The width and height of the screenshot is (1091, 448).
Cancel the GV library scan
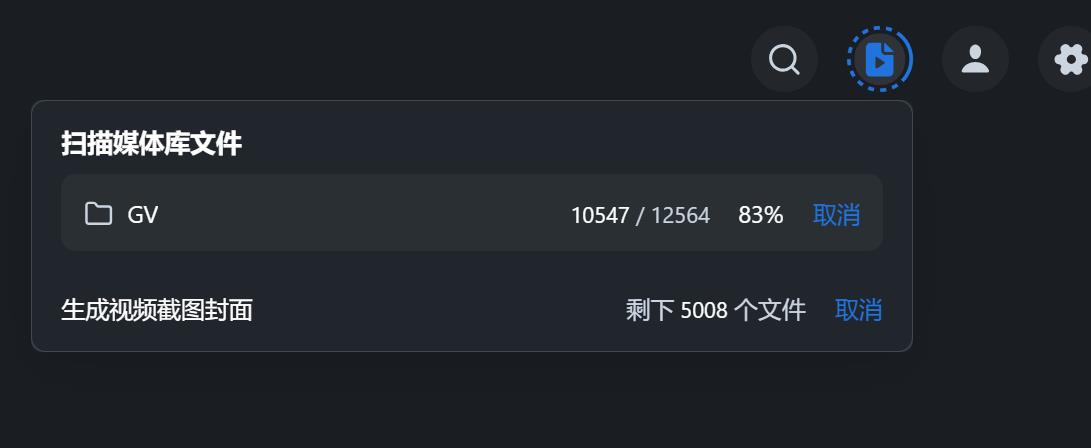click(x=836, y=215)
